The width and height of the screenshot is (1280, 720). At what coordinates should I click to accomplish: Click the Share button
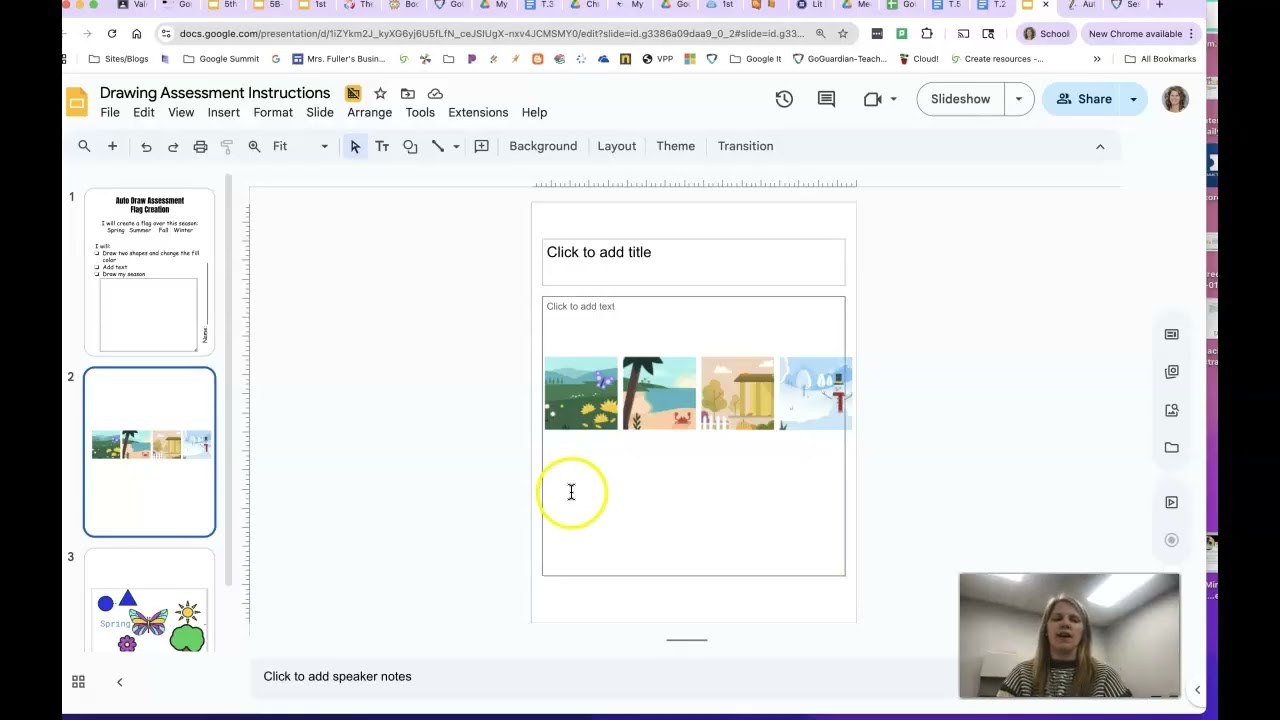point(1083,99)
